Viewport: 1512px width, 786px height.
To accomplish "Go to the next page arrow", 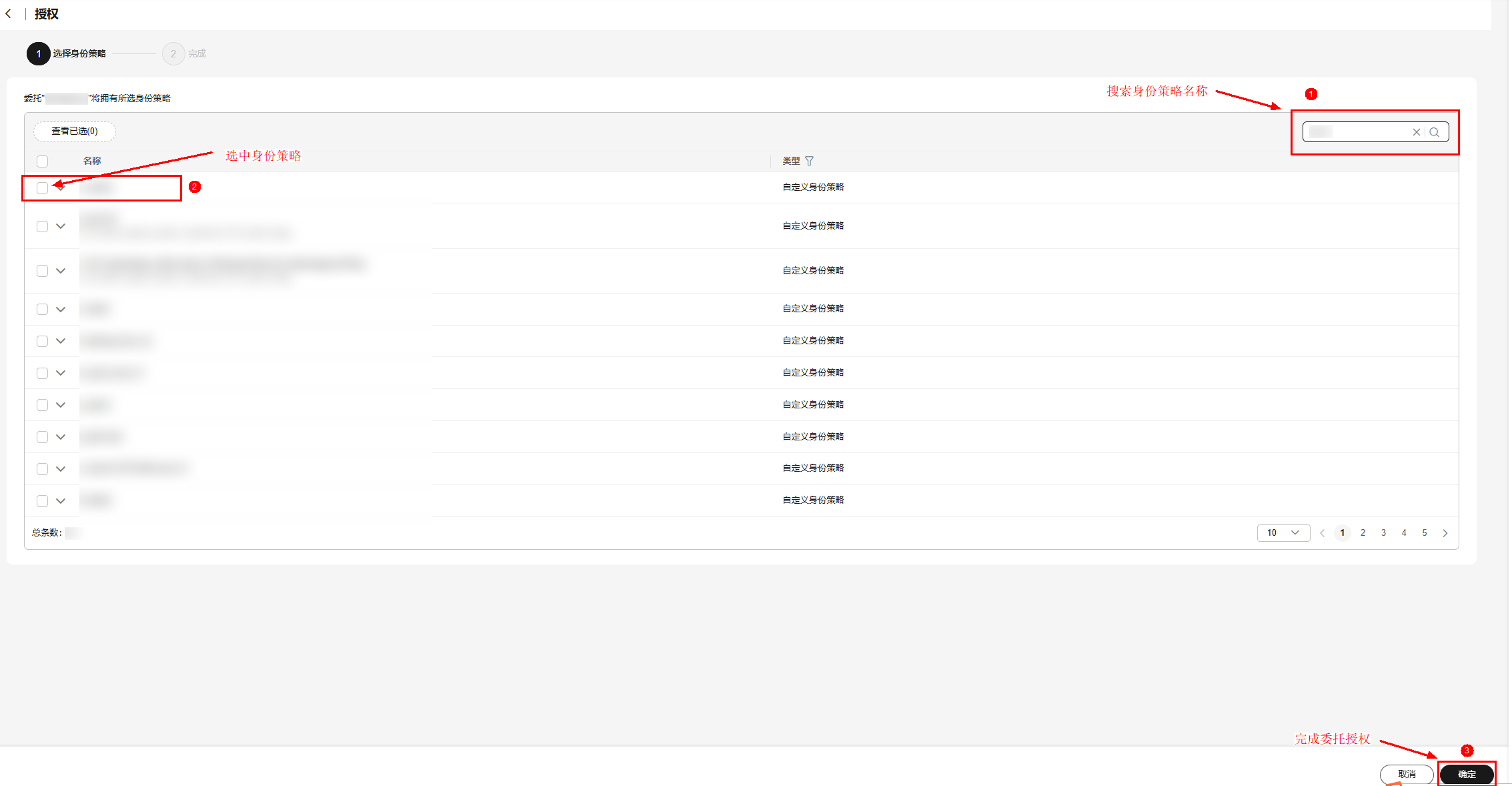I will coord(1445,533).
